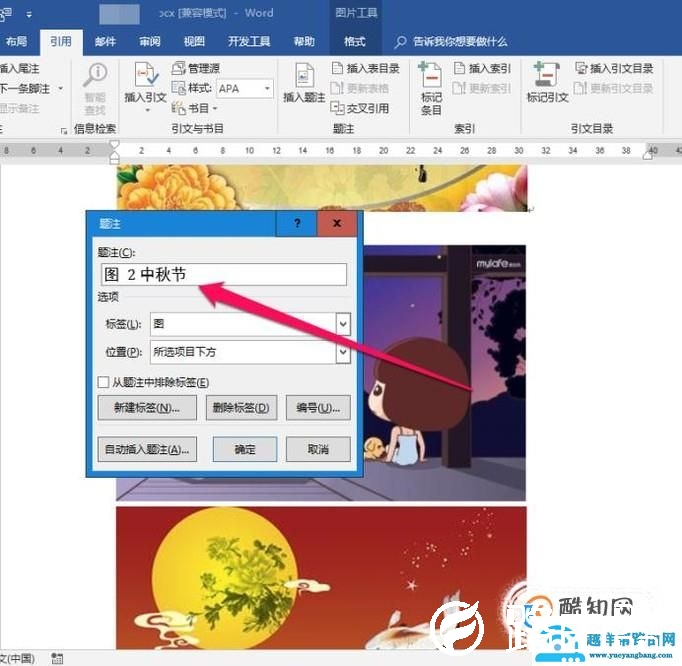This screenshot has height=666, width=682.
Task: Click Cross-reference (交叉引用)
Action: tap(360, 108)
